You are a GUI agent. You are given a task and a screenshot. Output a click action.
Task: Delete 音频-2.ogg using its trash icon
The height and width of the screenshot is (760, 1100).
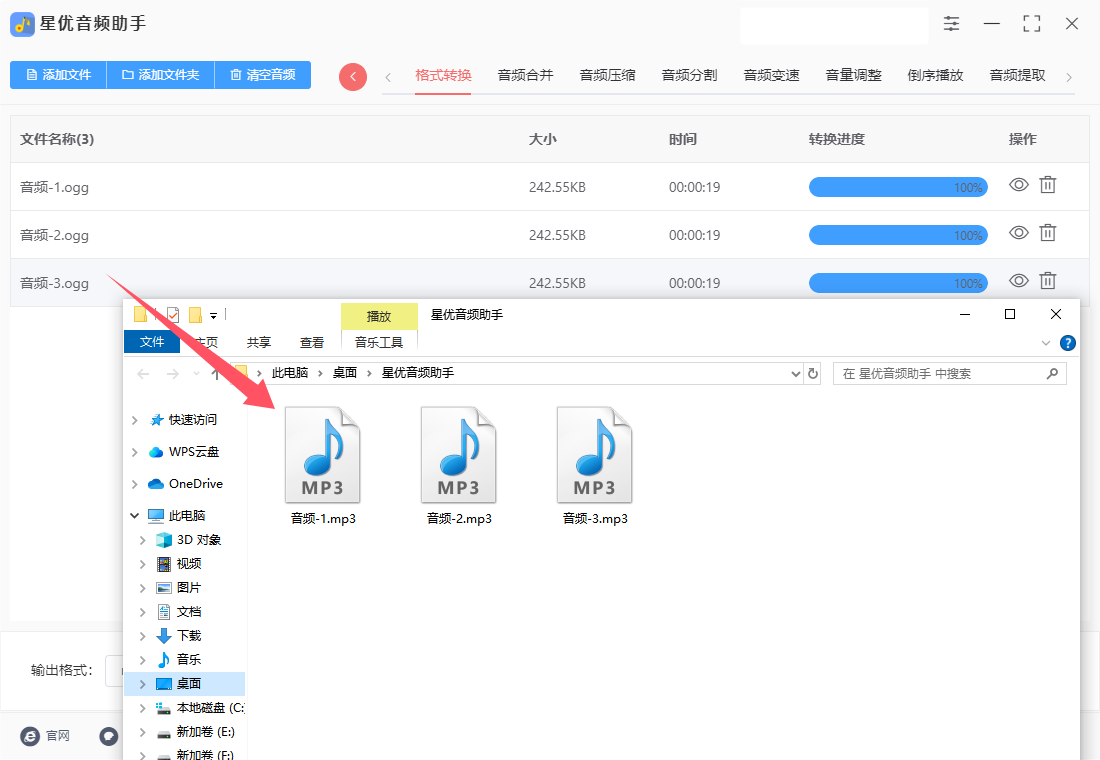tap(1047, 232)
